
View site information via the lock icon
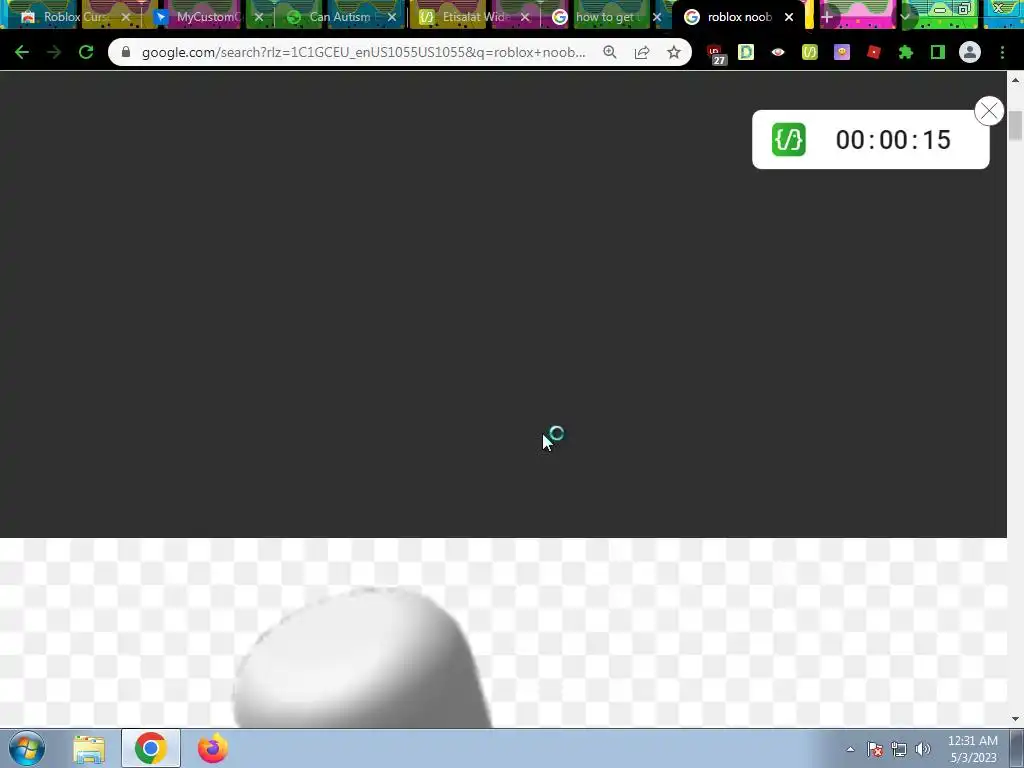(x=126, y=52)
